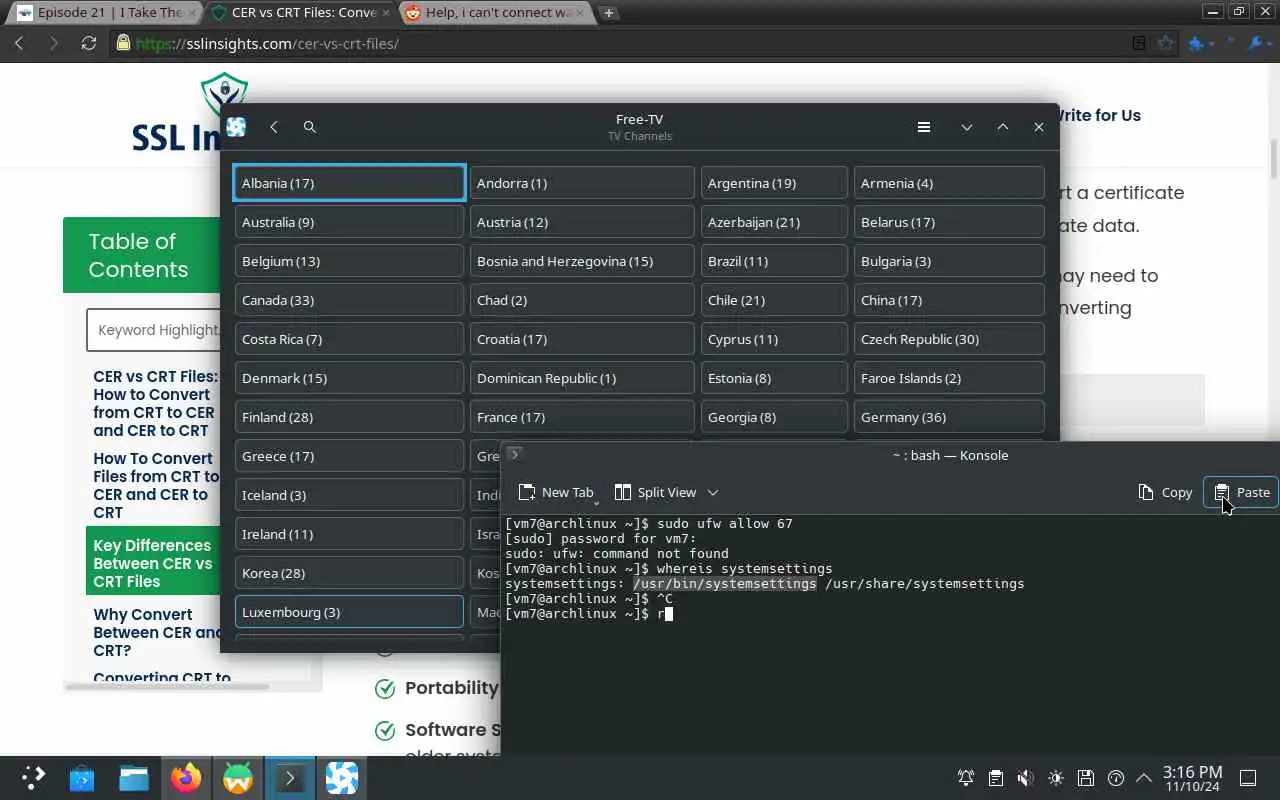Choose Canada (33) country

(x=349, y=300)
